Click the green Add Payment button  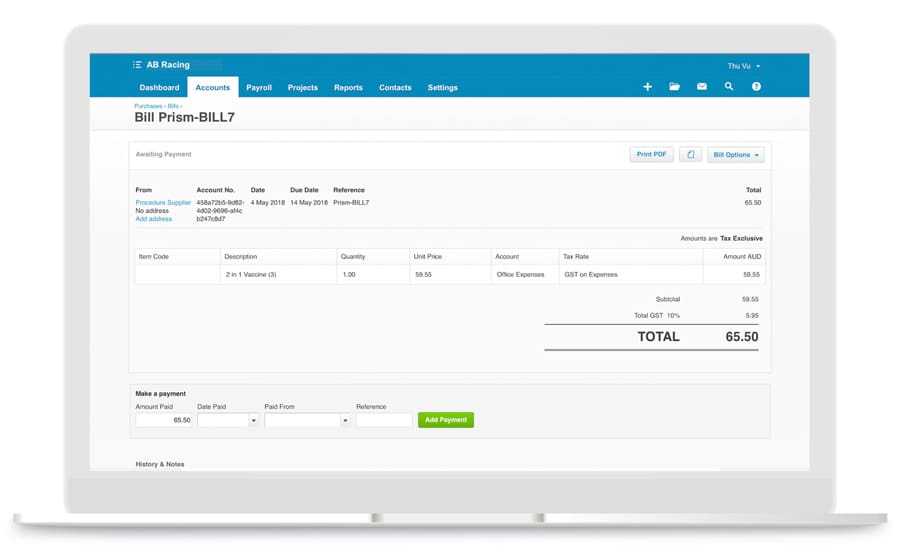coord(446,420)
